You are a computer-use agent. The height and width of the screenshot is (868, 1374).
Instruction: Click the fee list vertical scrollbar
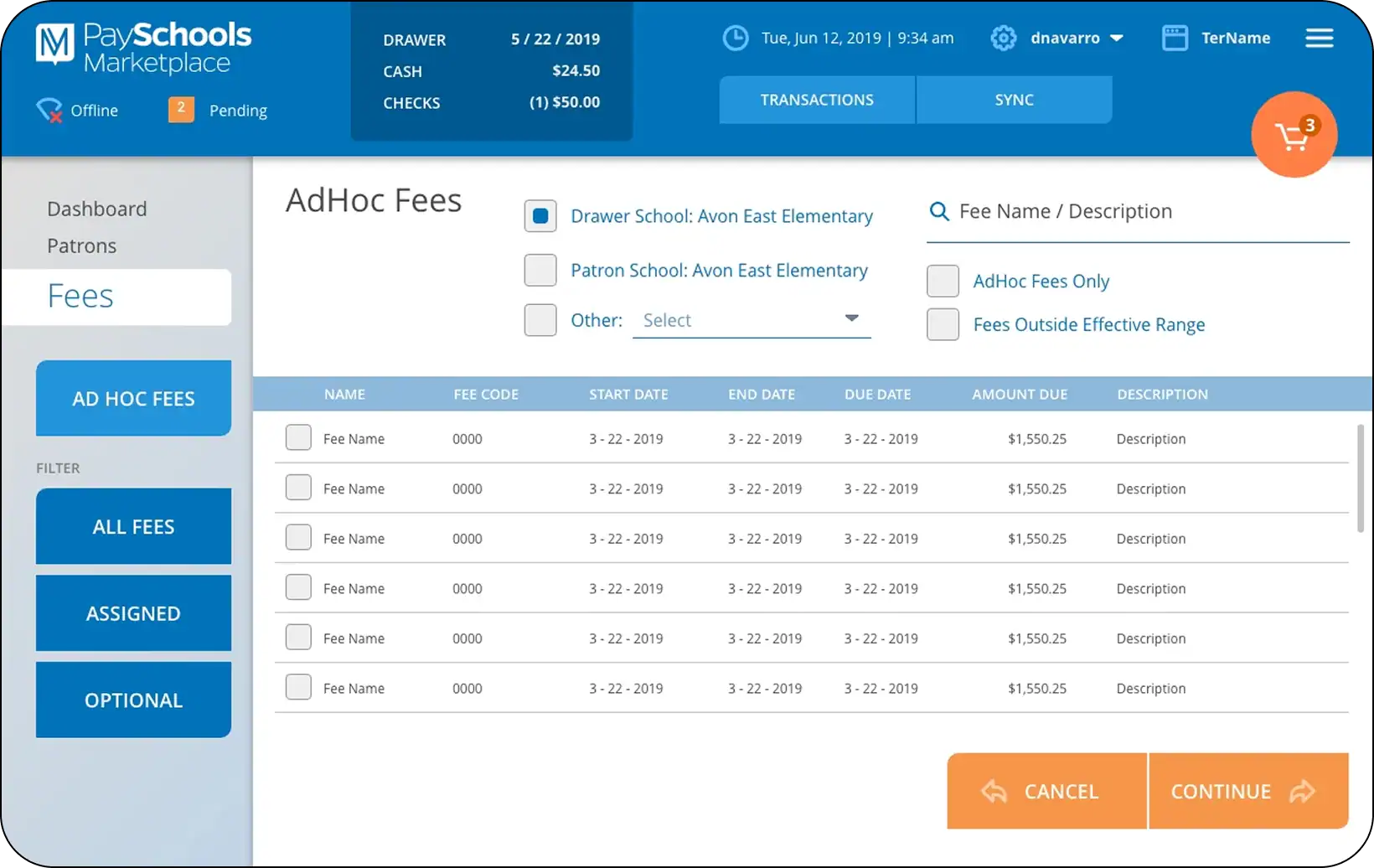coord(1360,478)
